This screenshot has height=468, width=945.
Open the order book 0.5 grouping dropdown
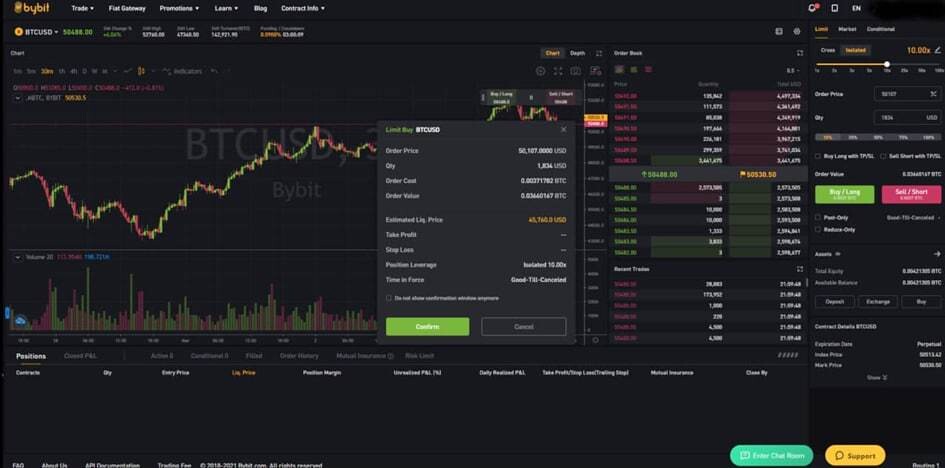click(793, 70)
